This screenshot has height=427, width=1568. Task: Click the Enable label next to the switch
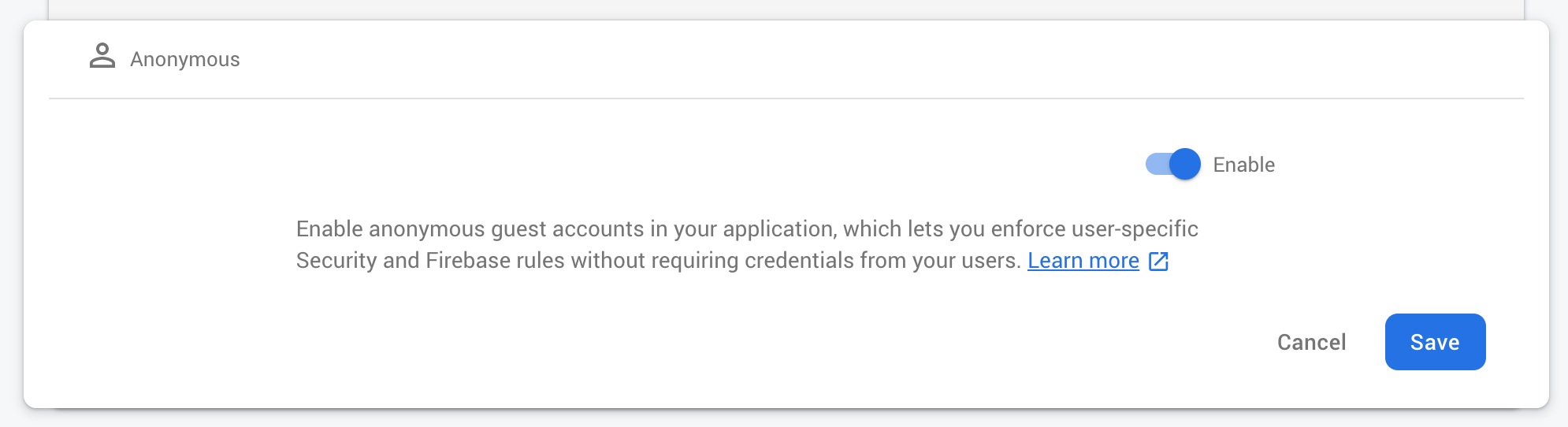[1243, 165]
